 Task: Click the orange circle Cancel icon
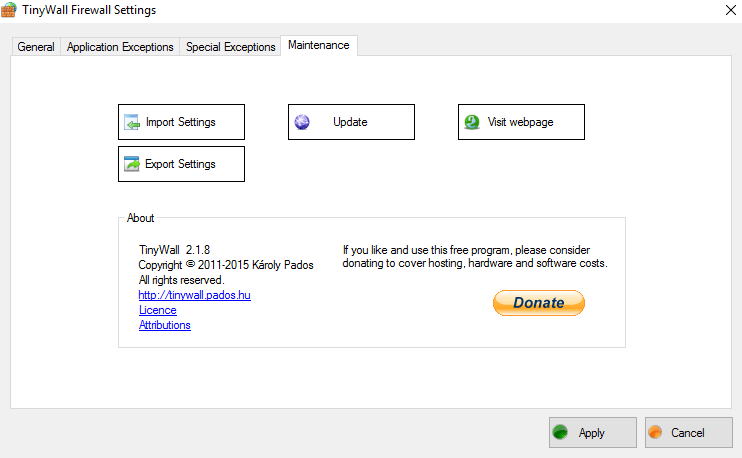tap(655, 432)
